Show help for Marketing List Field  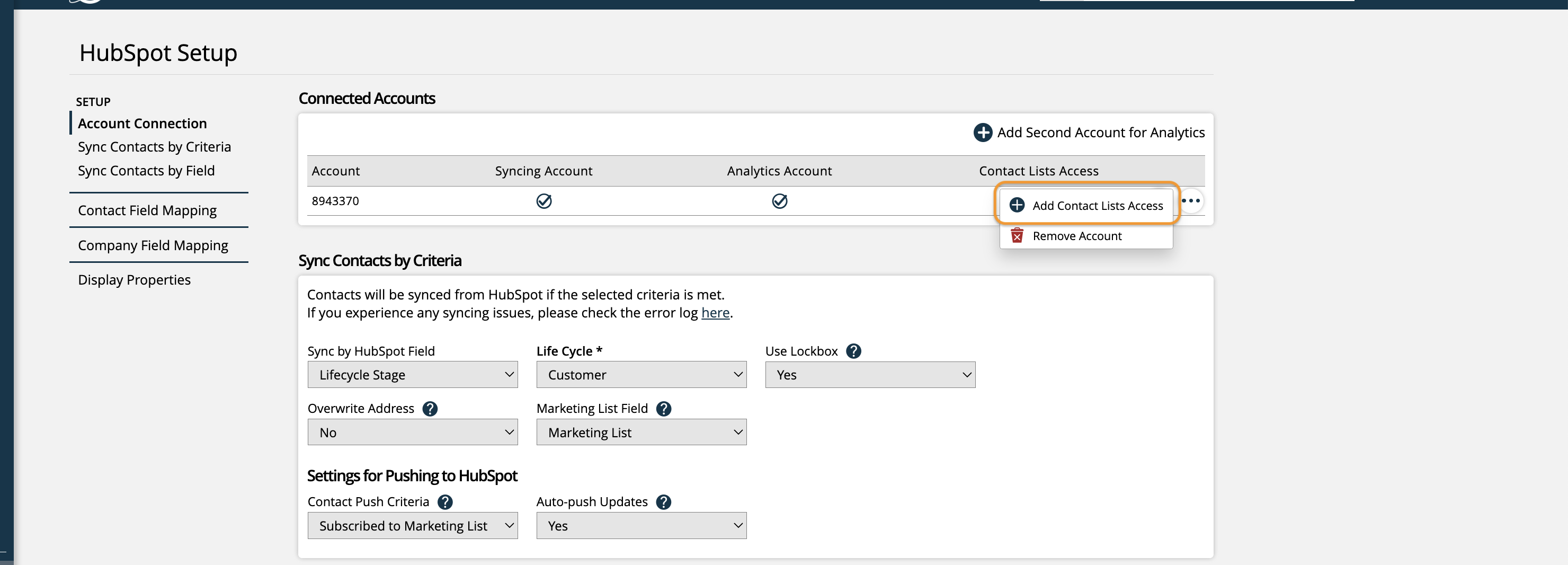pyautogui.click(x=663, y=409)
